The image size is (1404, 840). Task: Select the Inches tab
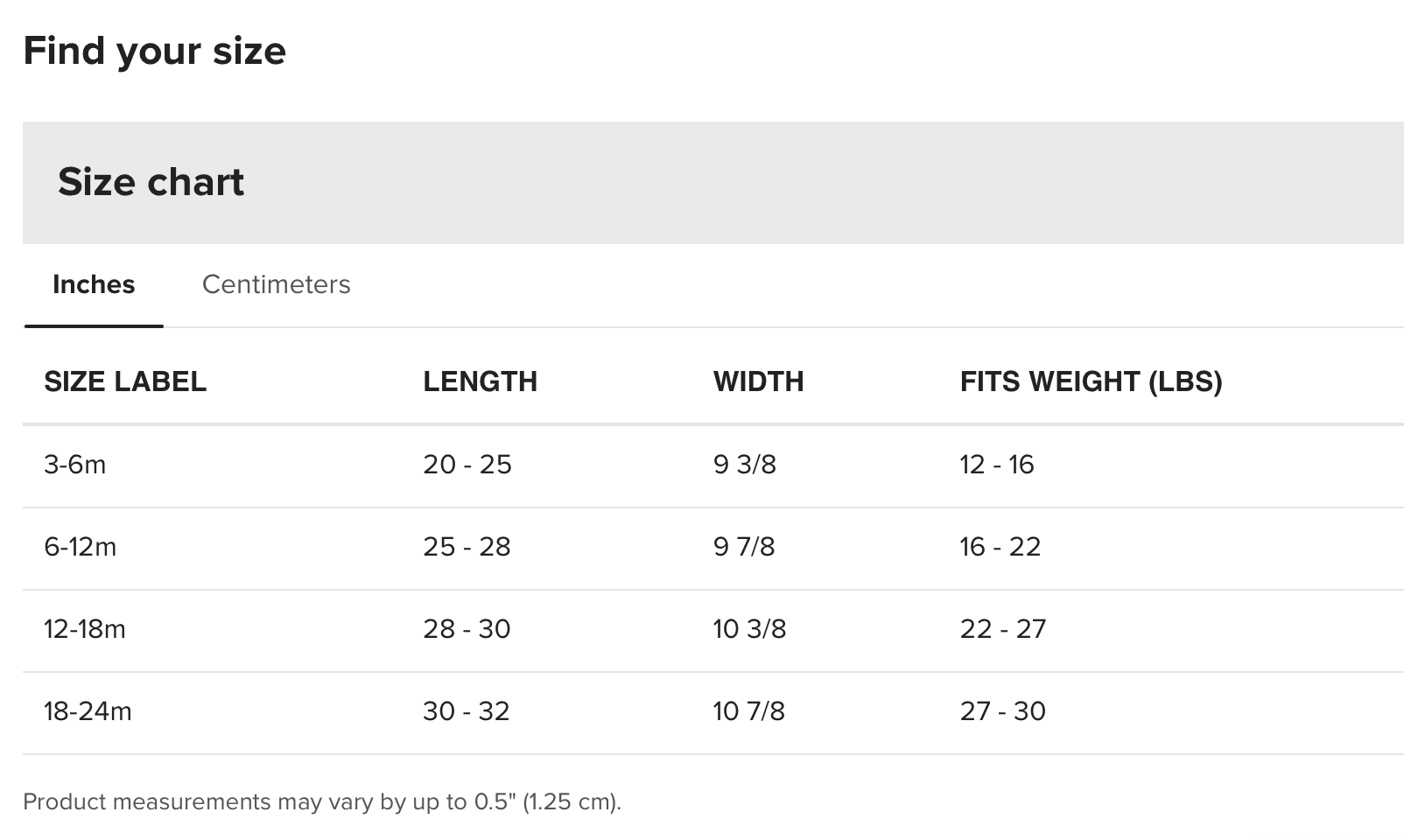tap(94, 284)
